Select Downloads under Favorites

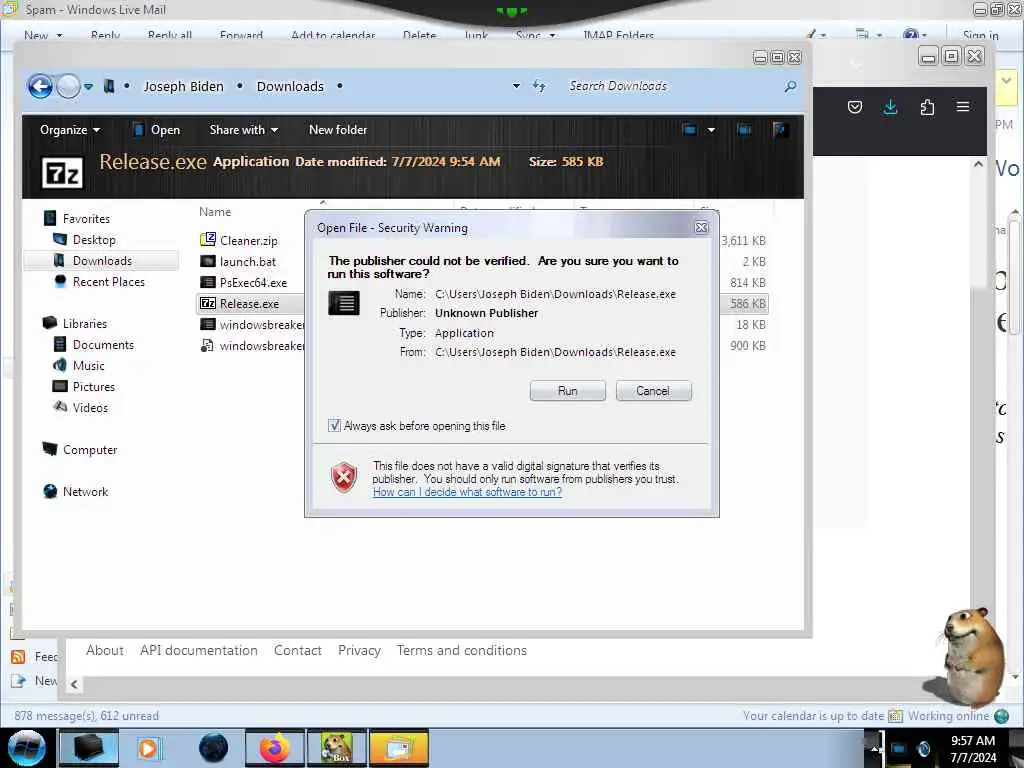click(103, 261)
